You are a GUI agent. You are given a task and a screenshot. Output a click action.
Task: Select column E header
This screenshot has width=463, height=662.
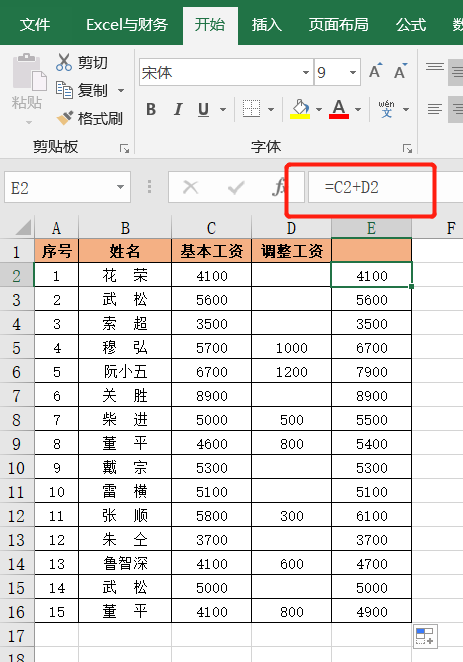[x=371, y=228]
